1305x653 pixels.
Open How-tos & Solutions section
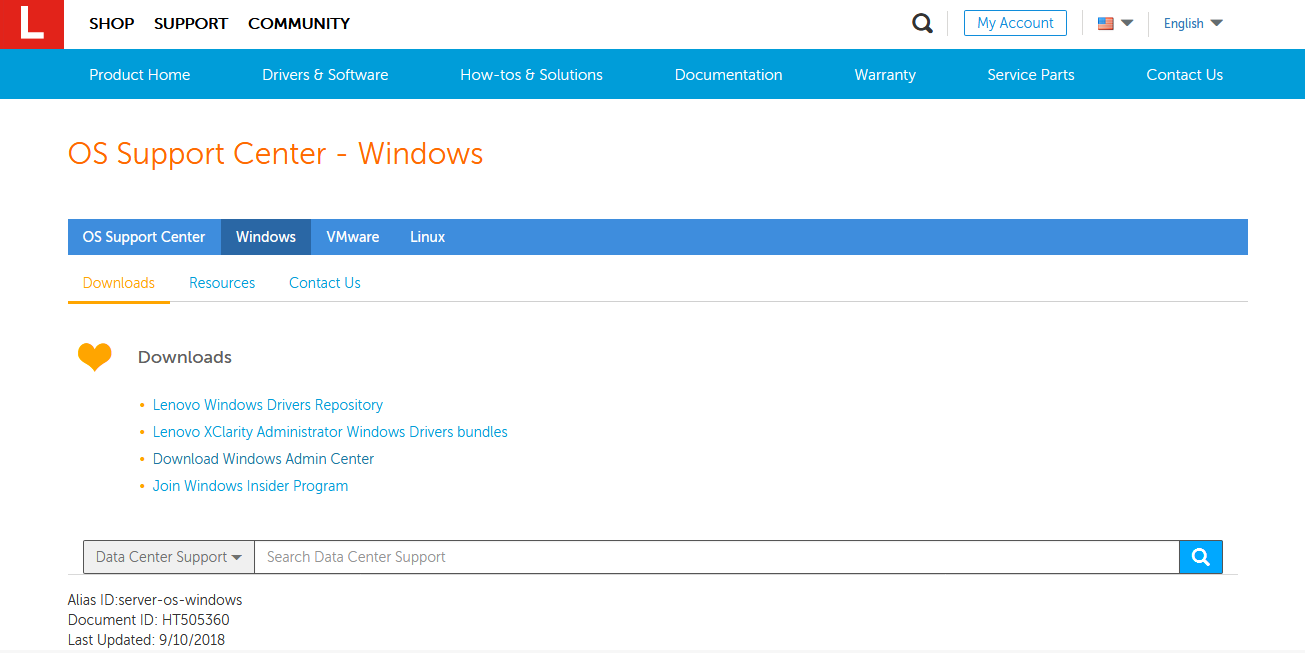(531, 74)
